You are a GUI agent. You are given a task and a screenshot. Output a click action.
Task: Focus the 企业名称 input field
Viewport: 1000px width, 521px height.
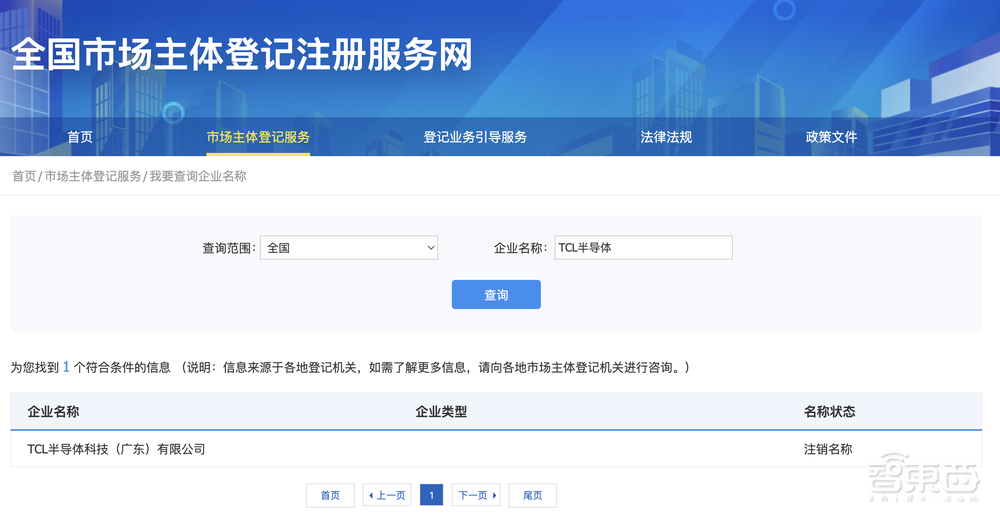[x=643, y=247]
